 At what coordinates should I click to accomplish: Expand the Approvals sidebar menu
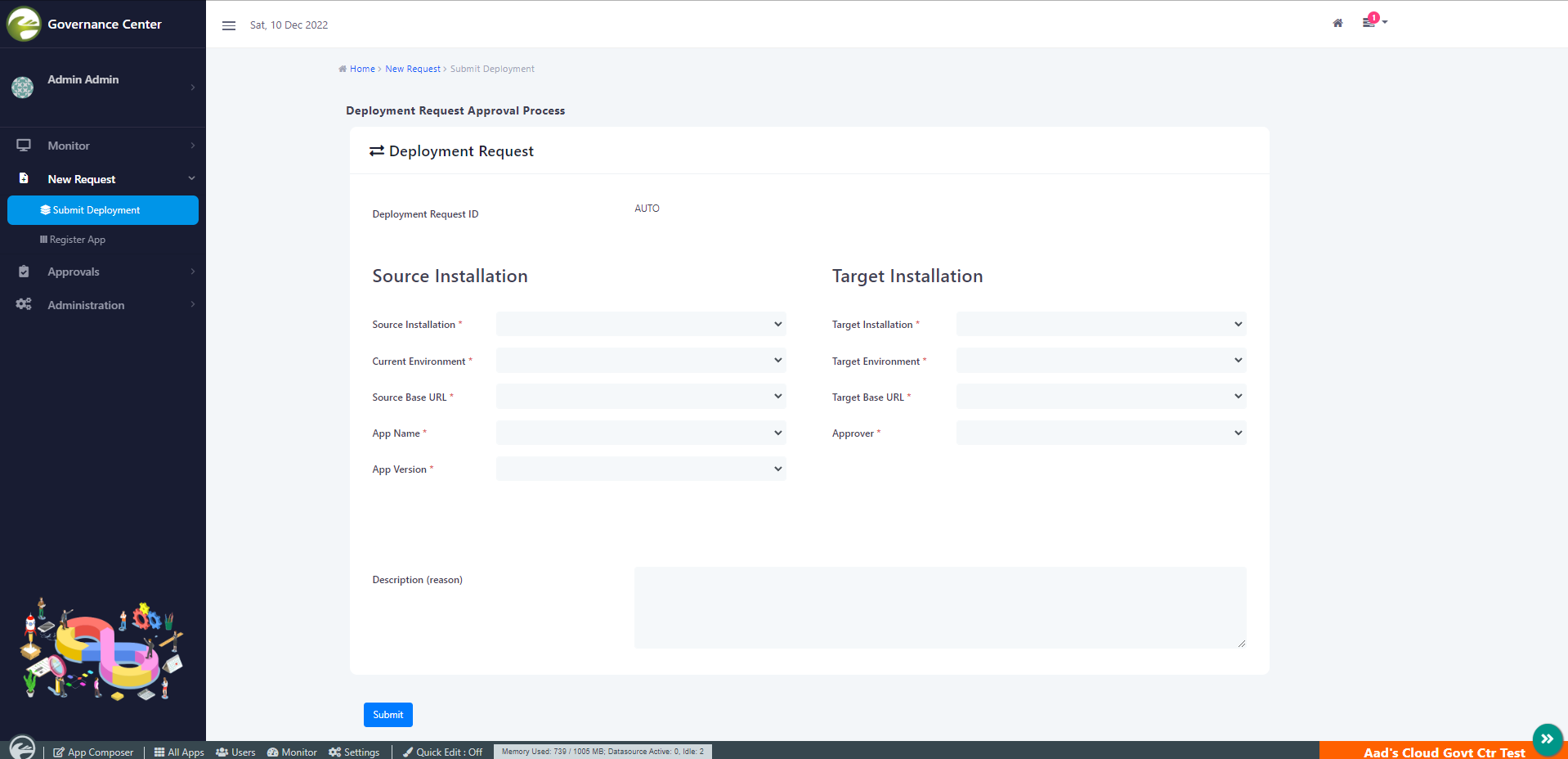click(x=74, y=272)
